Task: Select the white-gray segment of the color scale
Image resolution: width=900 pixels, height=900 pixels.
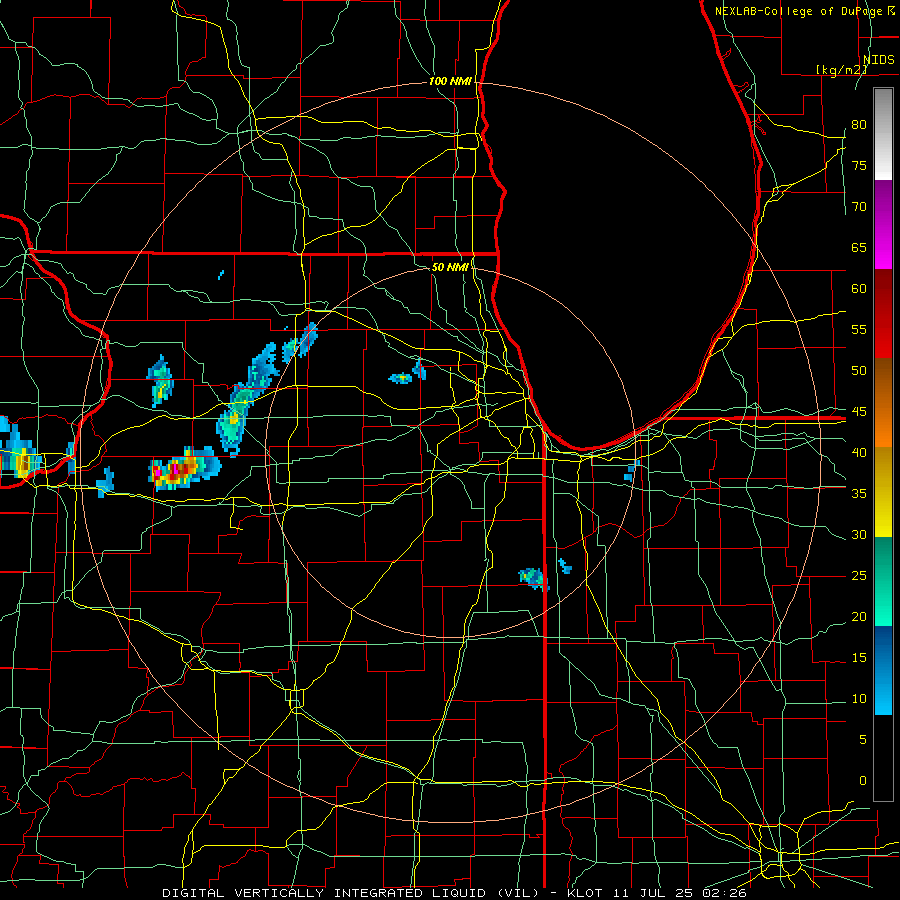Action: tap(883, 134)
